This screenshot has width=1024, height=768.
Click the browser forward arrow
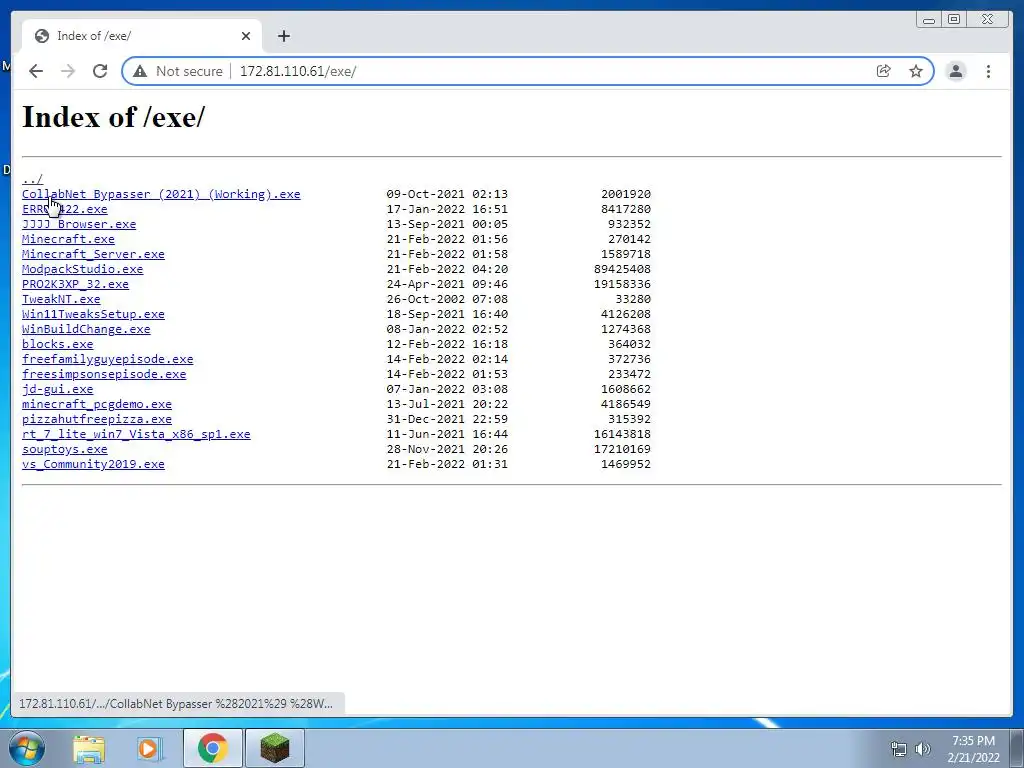(x=68, y=71)
